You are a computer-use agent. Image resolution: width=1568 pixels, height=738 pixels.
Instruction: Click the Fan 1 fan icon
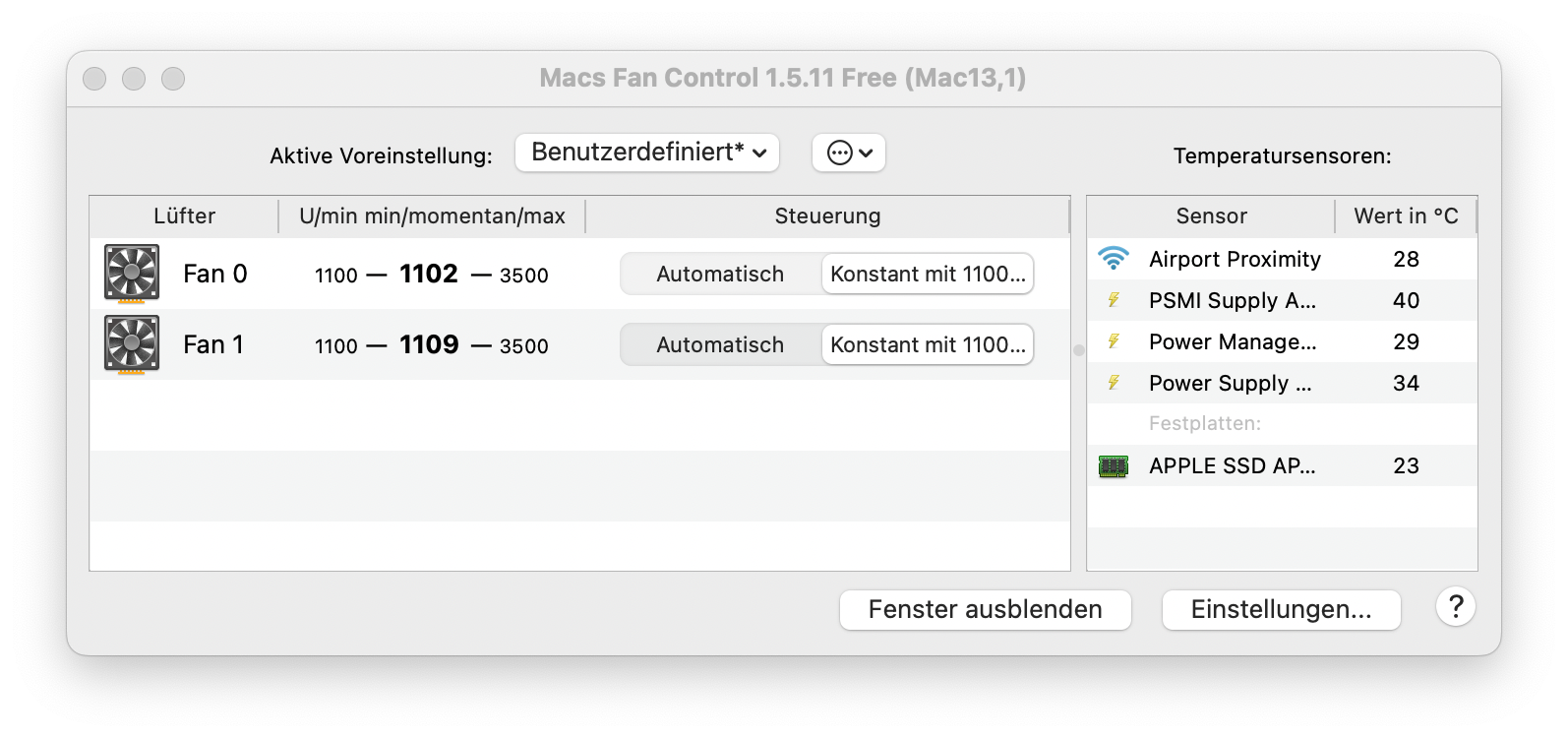[132, 344]
